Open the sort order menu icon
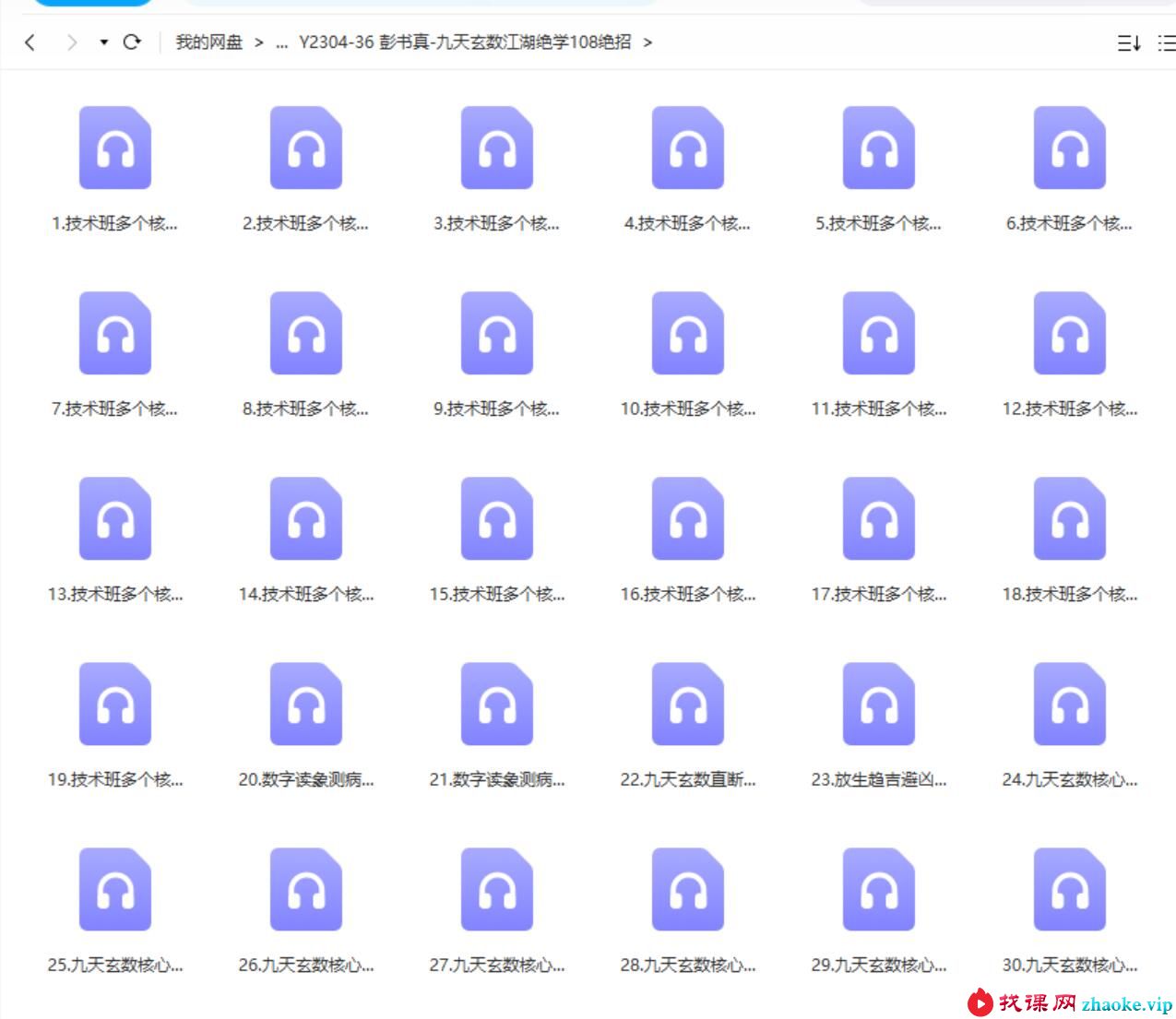 pos(1129,42)
